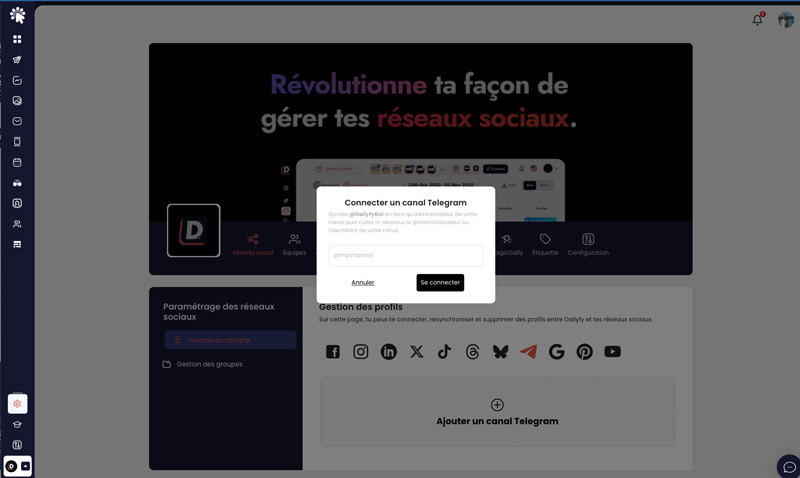Select the X (Twitter) profile icon
This screenshot has width=800, height=478.
click(417, 351)
